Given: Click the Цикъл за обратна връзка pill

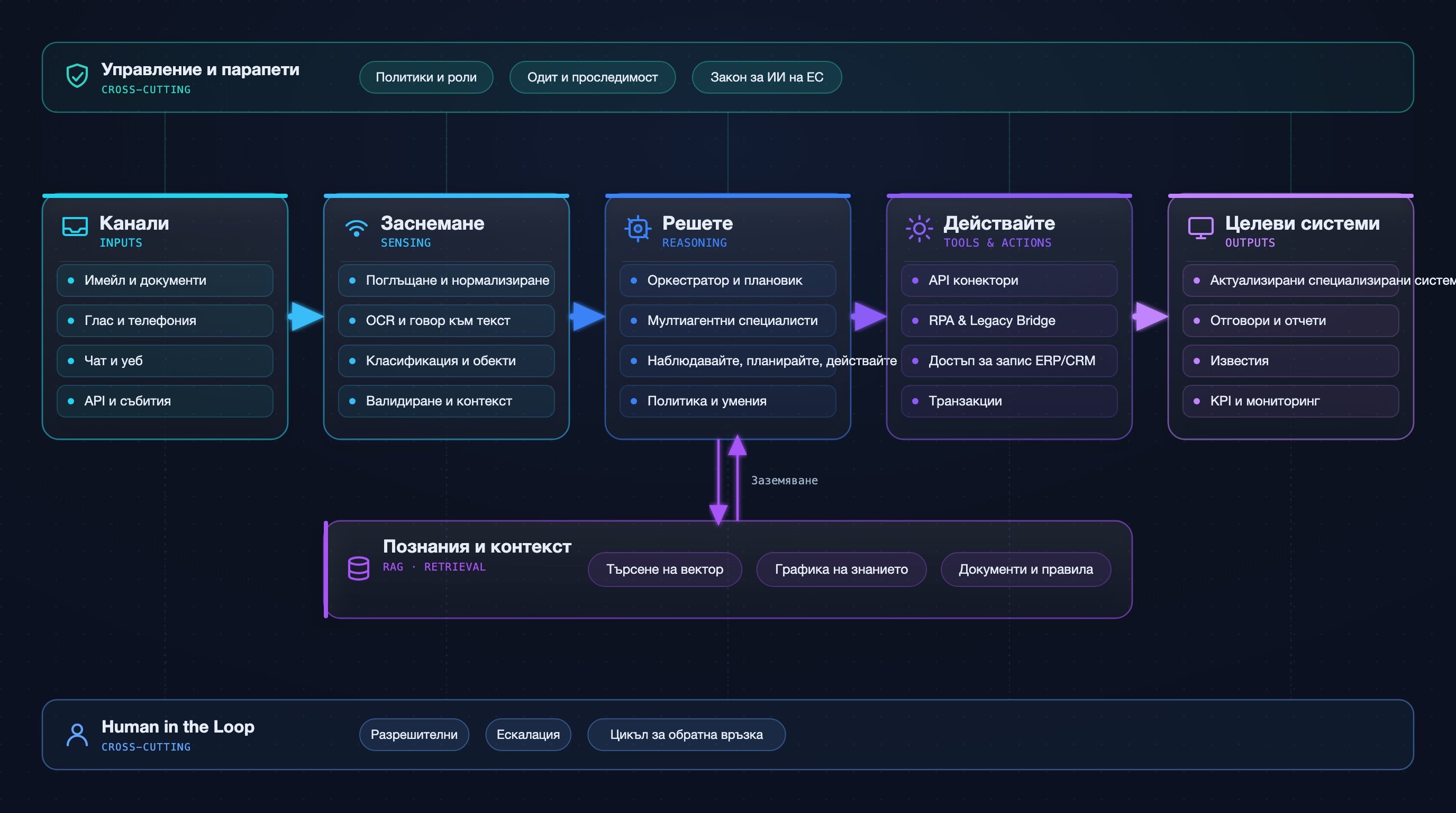Looking at the screenshot, I should (686, 735).
